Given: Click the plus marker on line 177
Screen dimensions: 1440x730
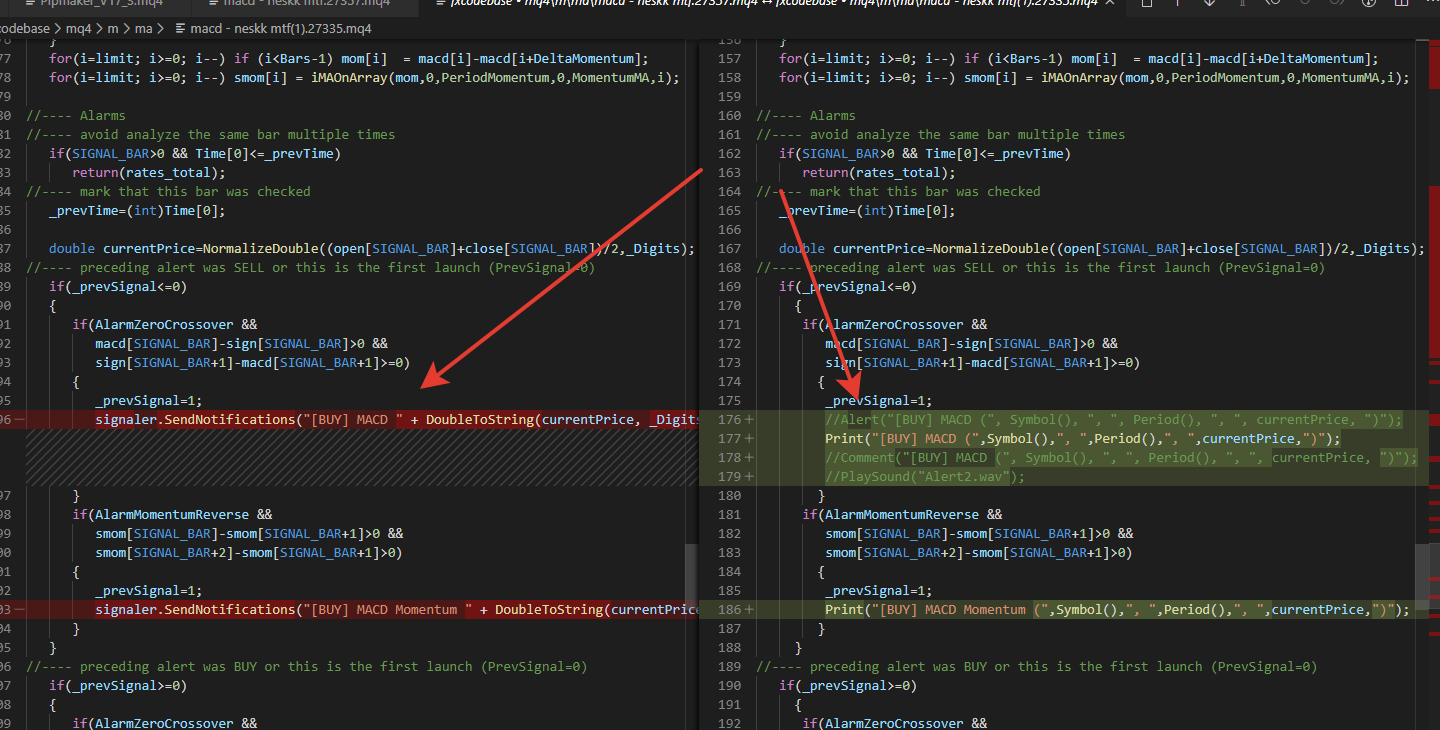Looking at the screenshot, I should coord(749,439).
